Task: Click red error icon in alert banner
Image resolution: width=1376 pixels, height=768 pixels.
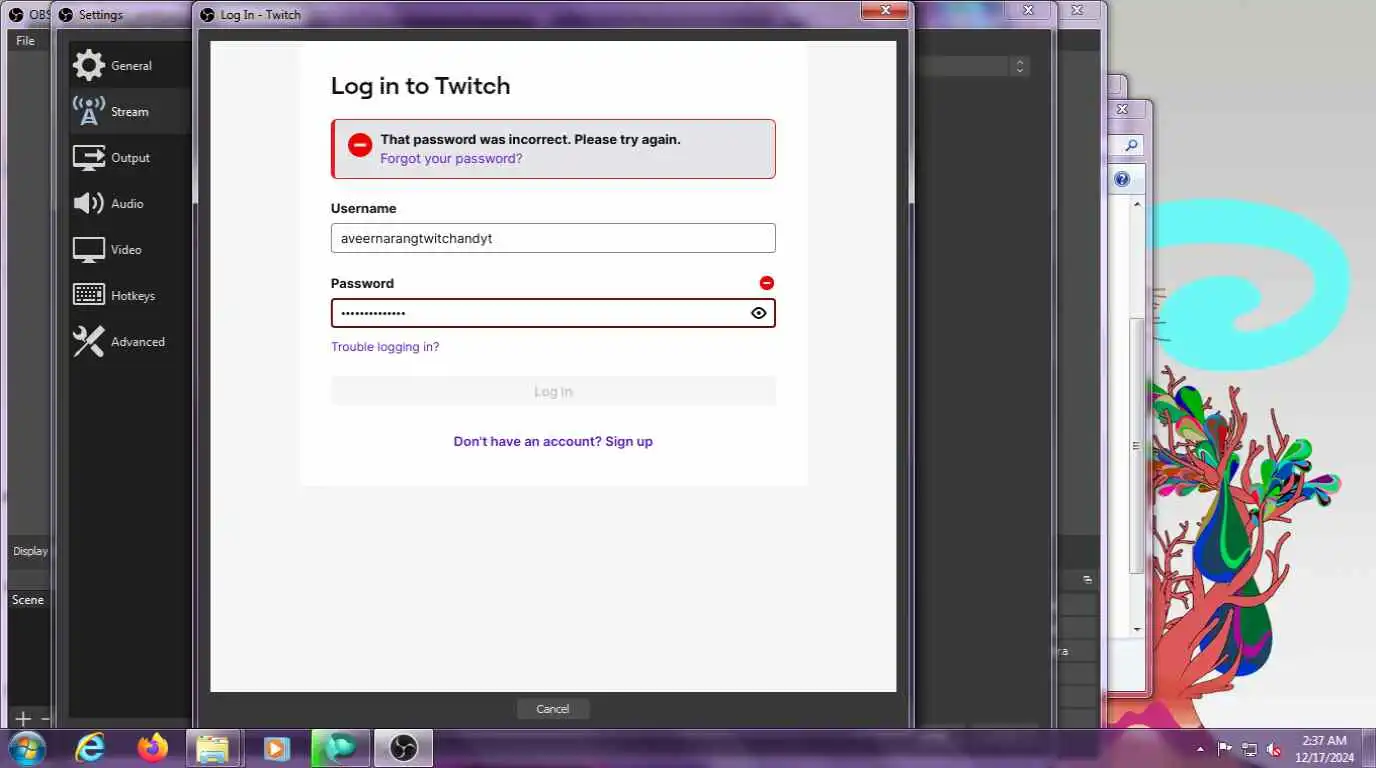Action: tap(360, 144)
